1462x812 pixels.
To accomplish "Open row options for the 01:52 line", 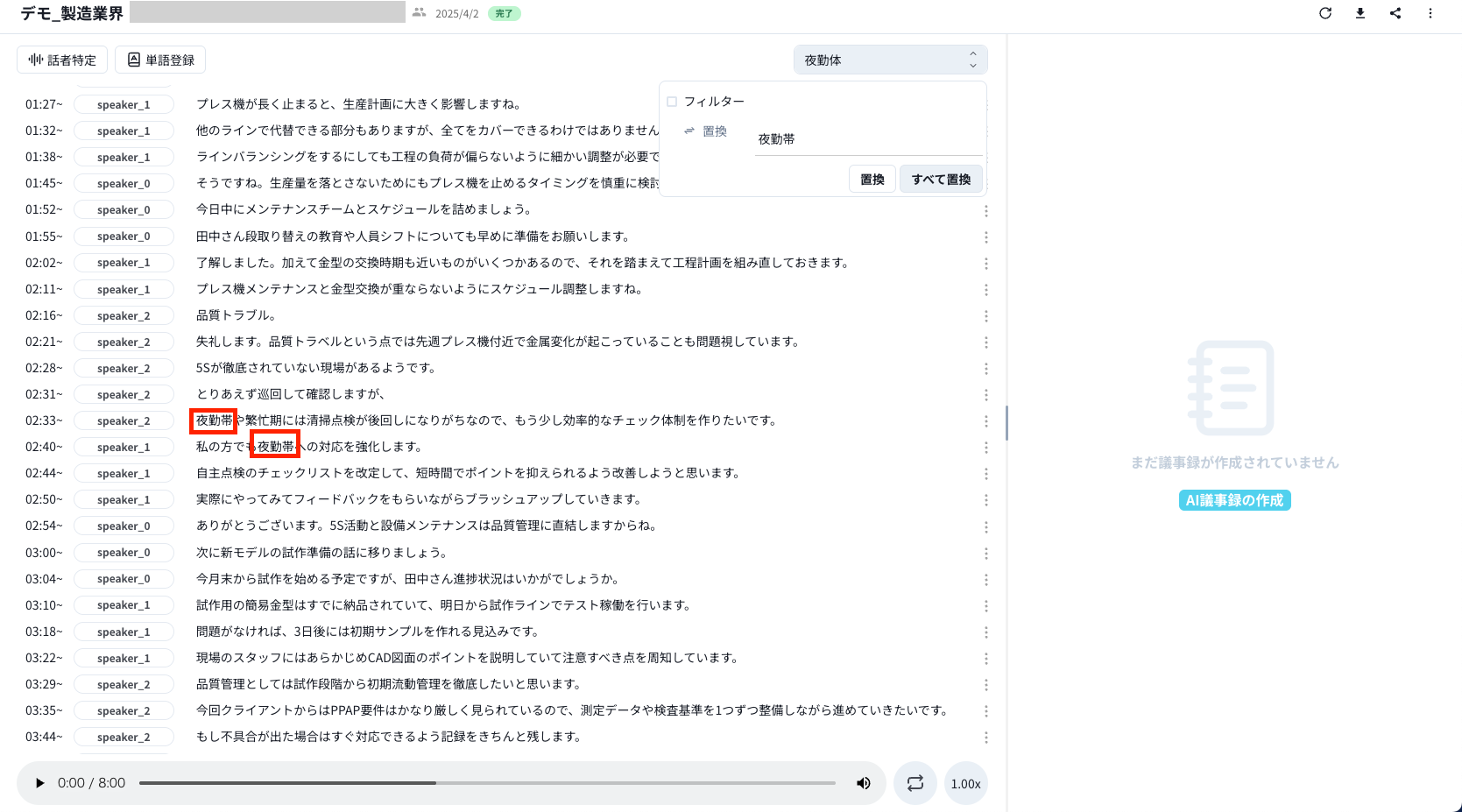I will point(986,211).
